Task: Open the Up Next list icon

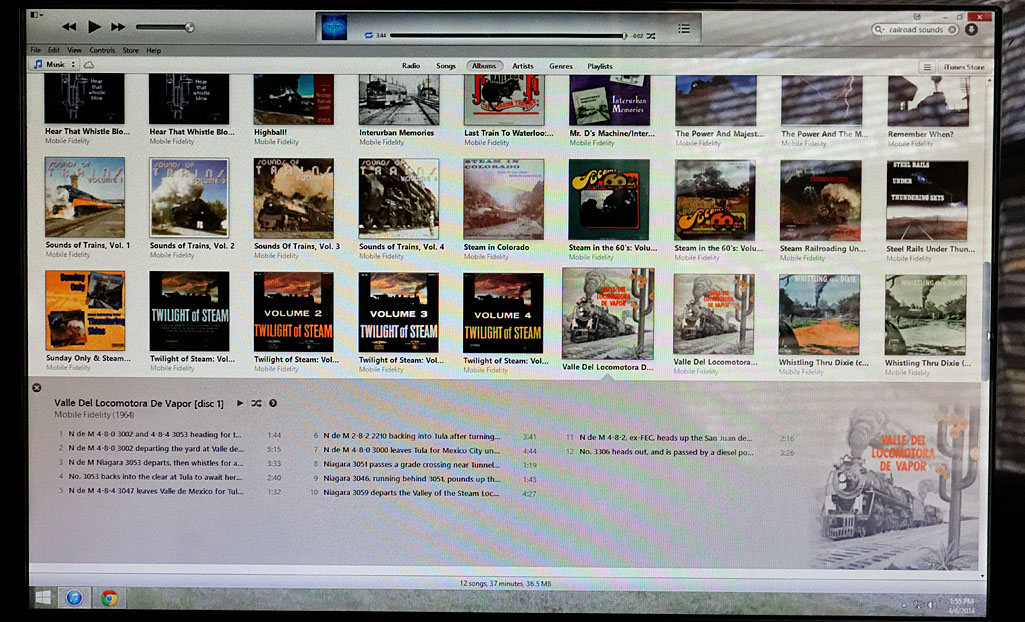Action: (x=684, y=28)
